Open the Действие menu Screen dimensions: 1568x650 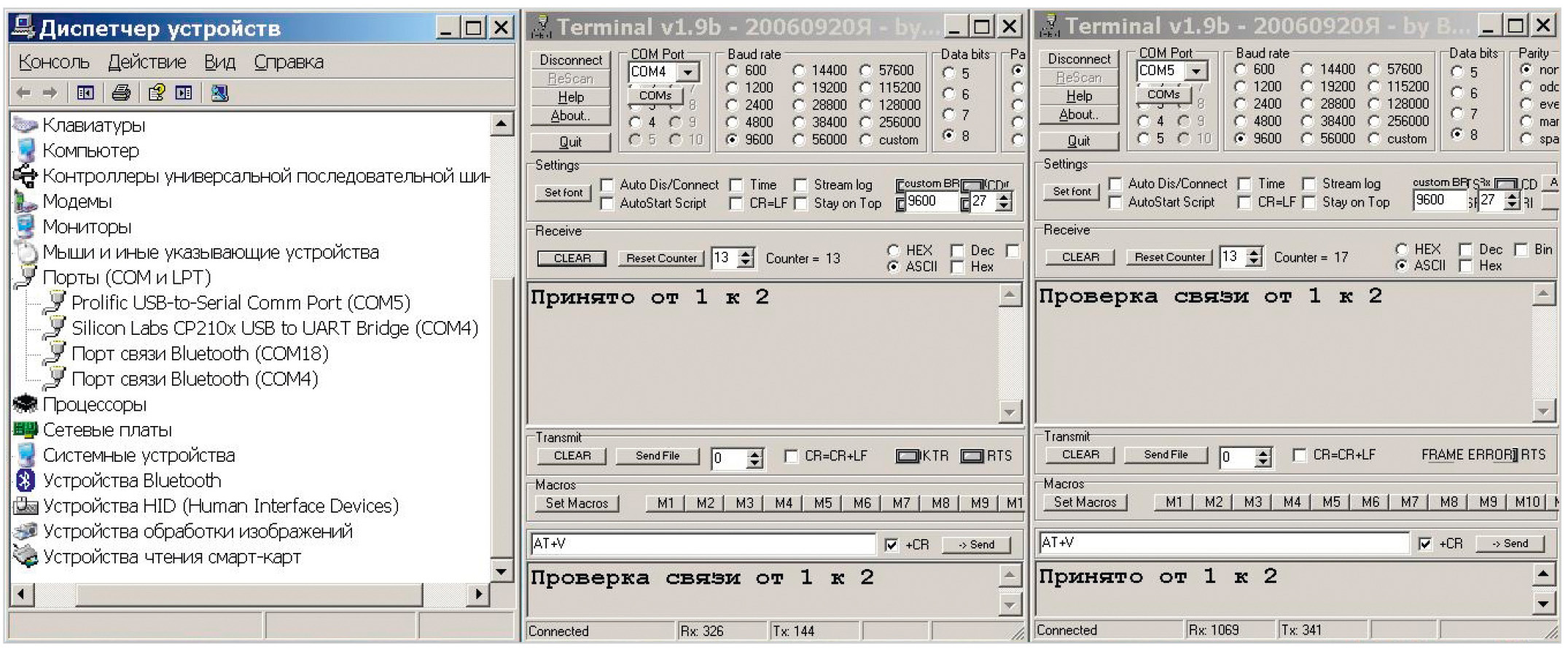point(147,62)
